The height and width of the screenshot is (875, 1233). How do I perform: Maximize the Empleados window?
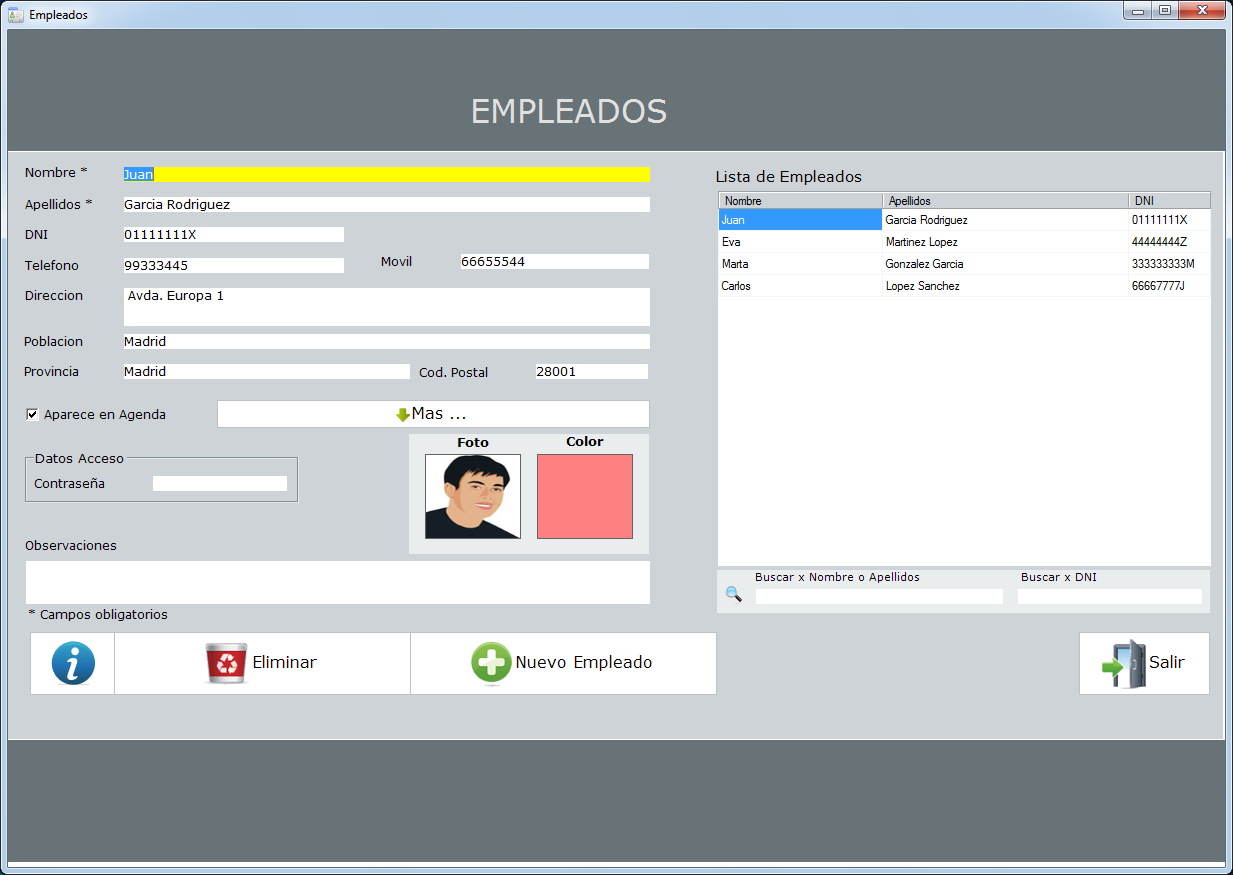point(1165,11)
